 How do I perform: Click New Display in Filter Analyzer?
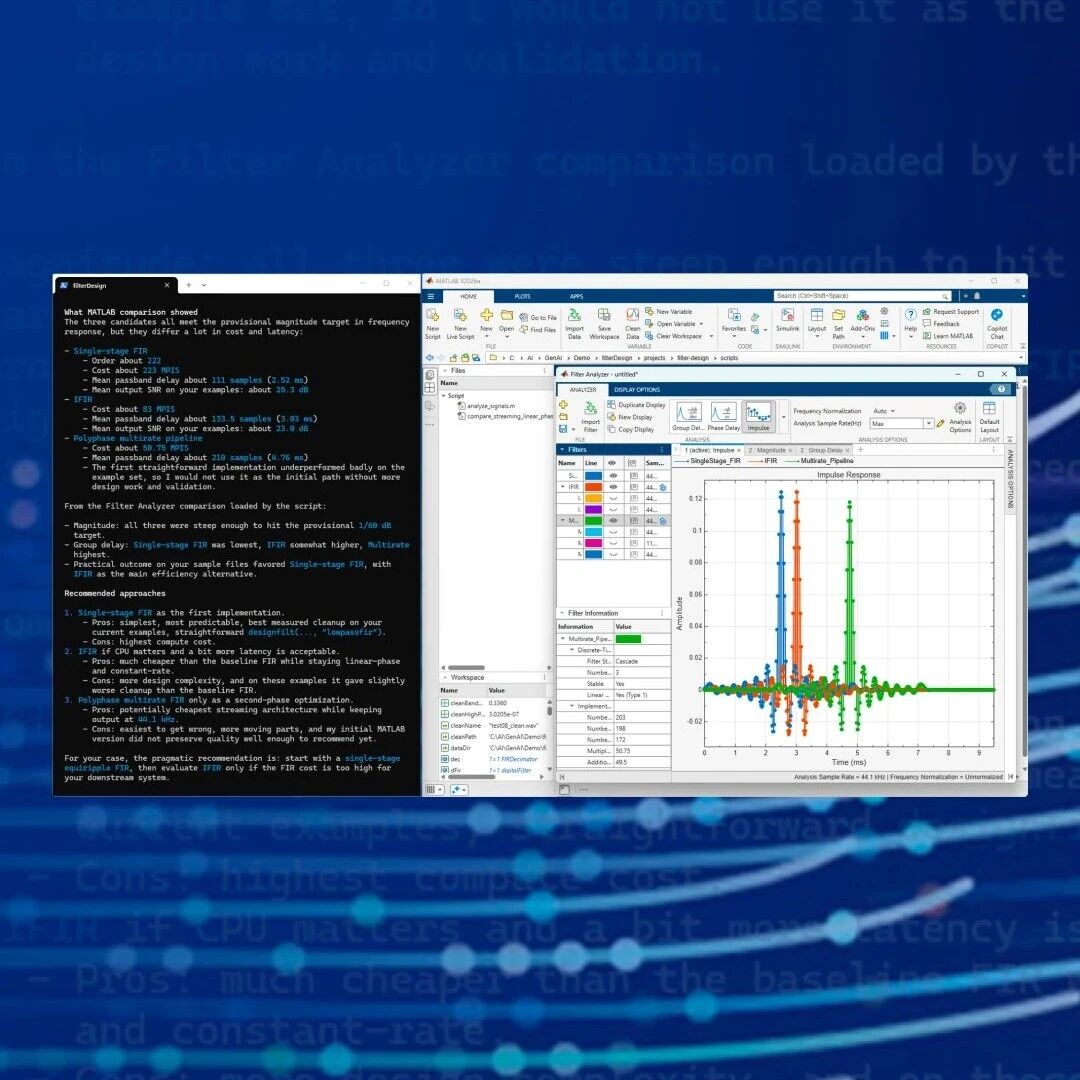[630, 417]
